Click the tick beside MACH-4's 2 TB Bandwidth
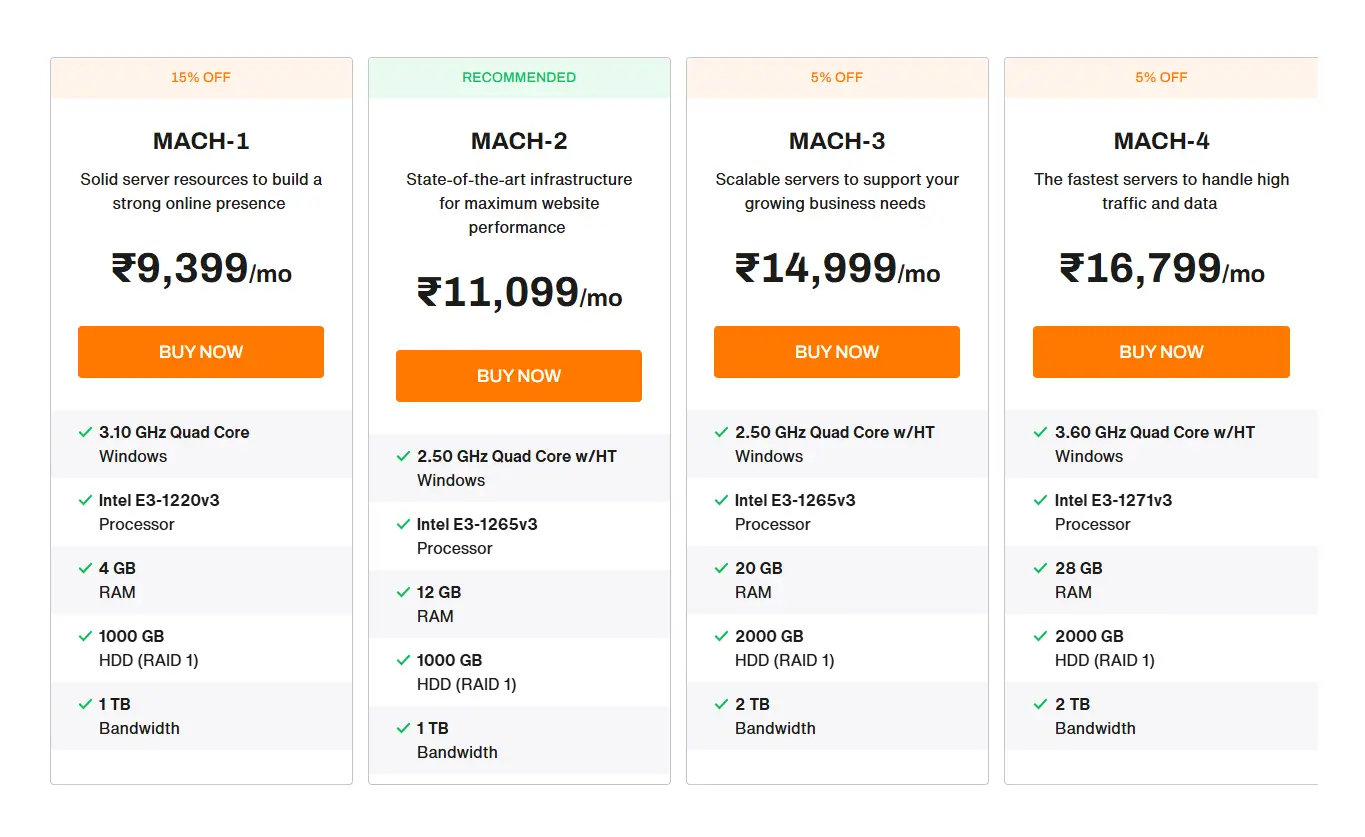The image size is (1365, 837). point(1040,704)
